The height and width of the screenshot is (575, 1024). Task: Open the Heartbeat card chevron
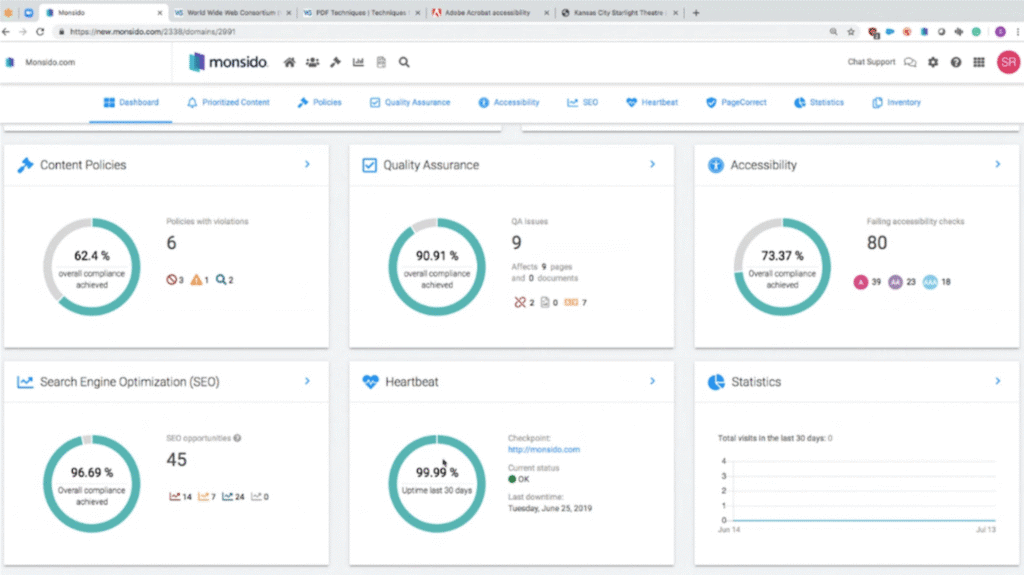pos(652,381)
